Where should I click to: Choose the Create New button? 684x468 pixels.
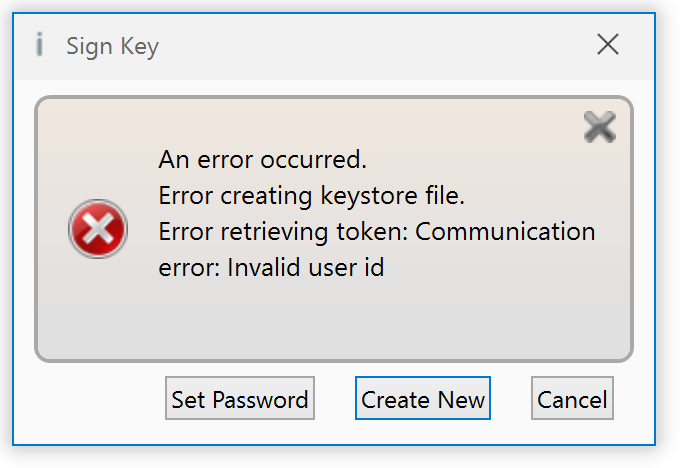(423, 400)
